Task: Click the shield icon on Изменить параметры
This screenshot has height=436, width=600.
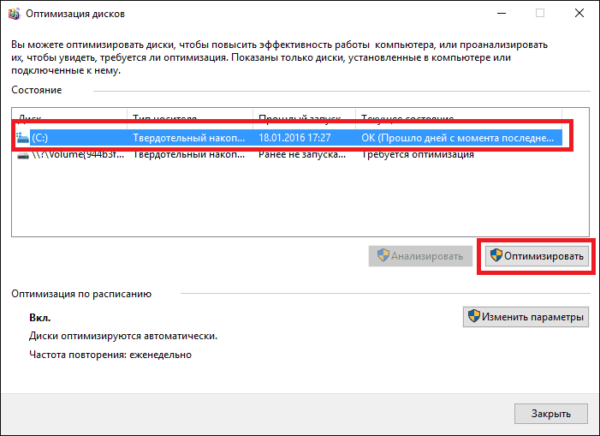Action: pos(474,316)
